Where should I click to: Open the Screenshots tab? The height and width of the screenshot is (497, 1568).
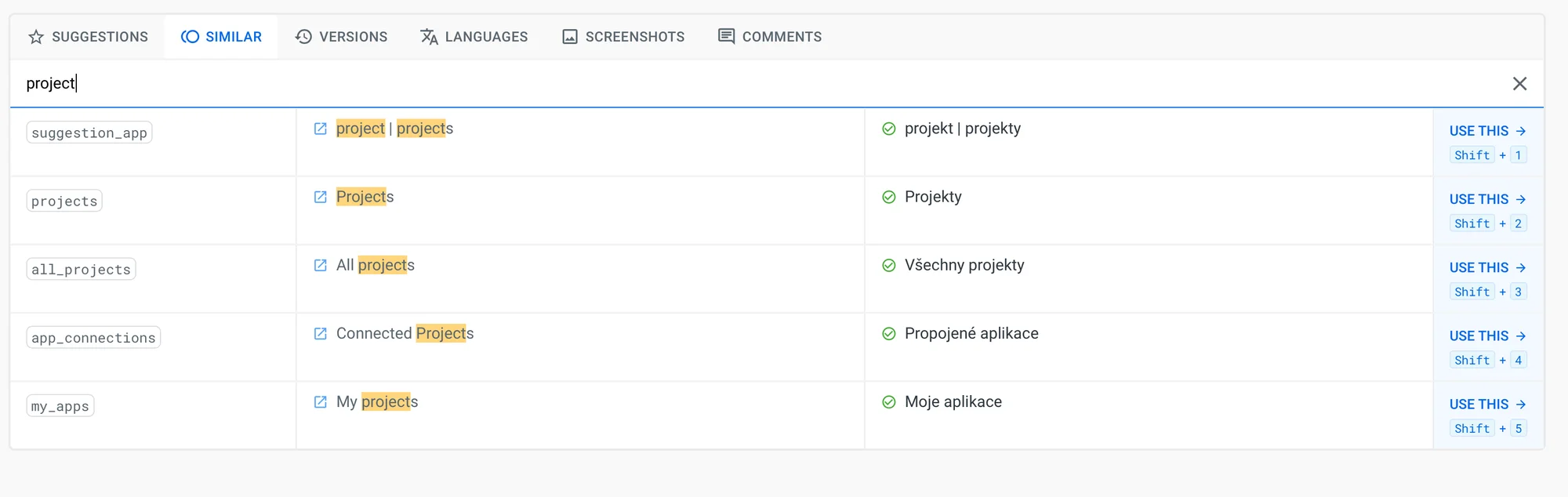[623, 37]
